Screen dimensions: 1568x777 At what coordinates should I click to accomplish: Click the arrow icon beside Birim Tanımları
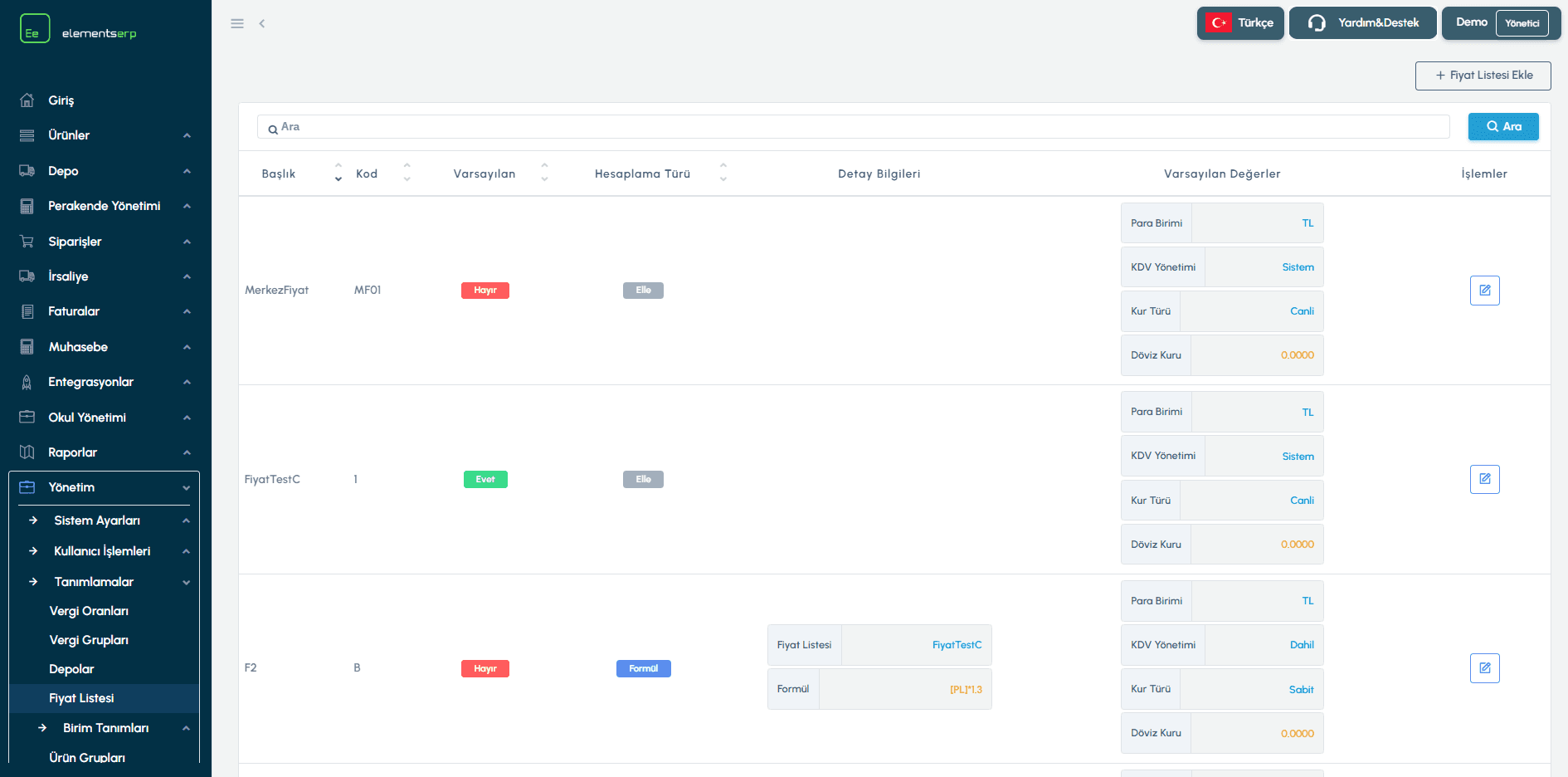pyautogui.click(x=42, y=728)
